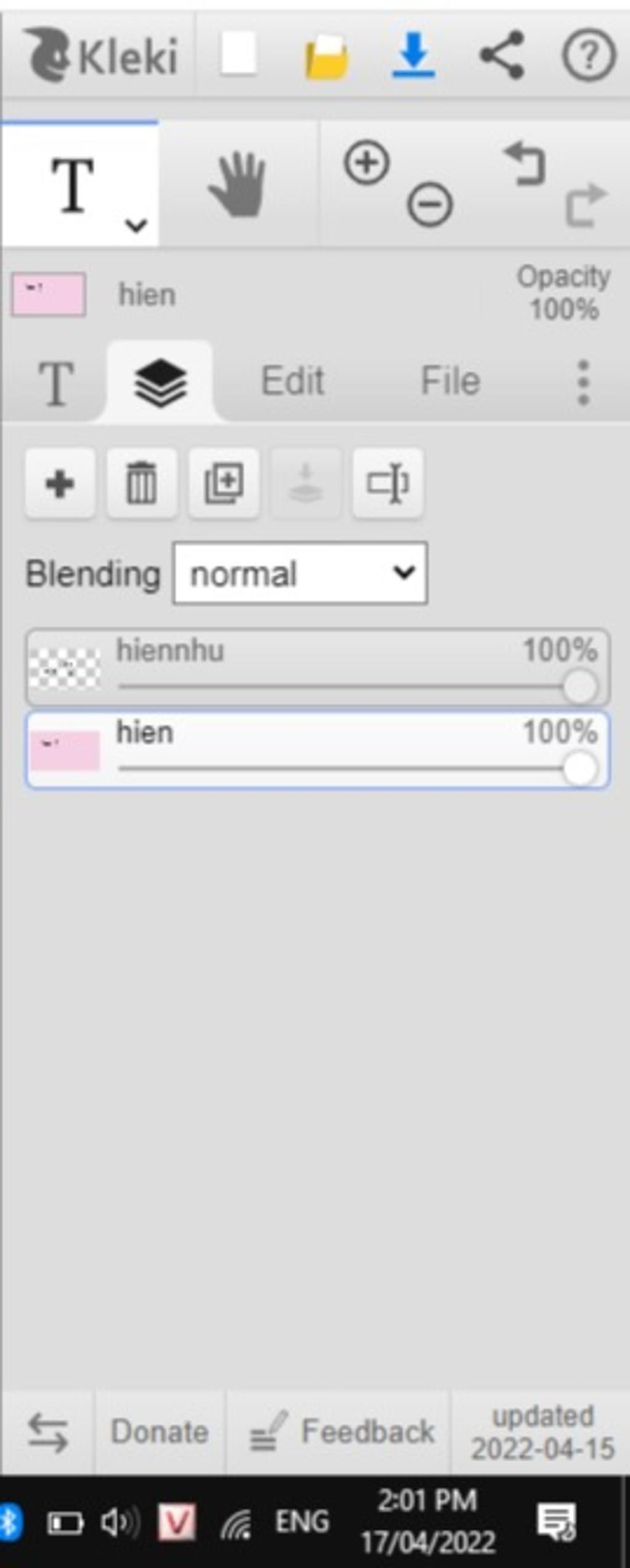Viewport: 630px width, 1568px height.
Task: Switch to the Edit tab
Action: (293, 381)
